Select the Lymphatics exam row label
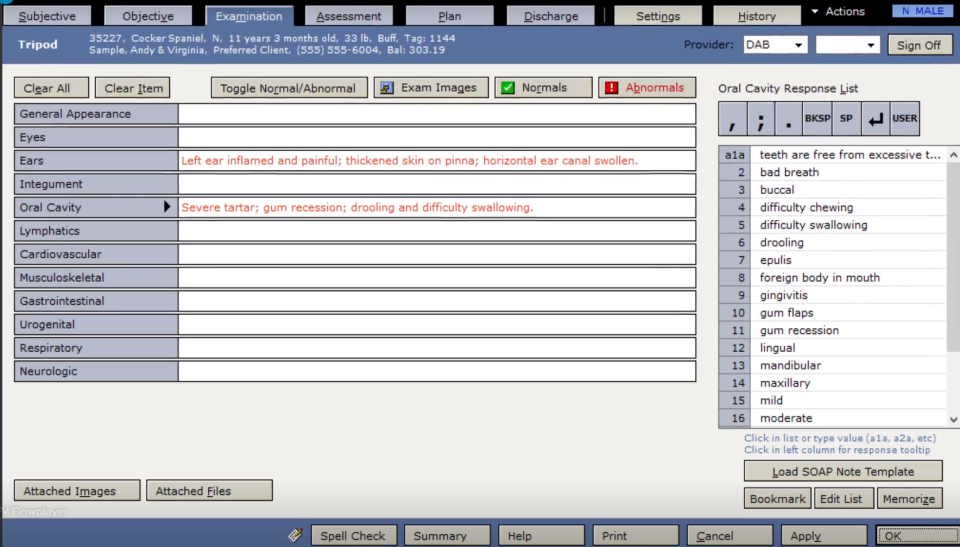The height and width of the screenshot is (547, 960). tap(96, 231)
